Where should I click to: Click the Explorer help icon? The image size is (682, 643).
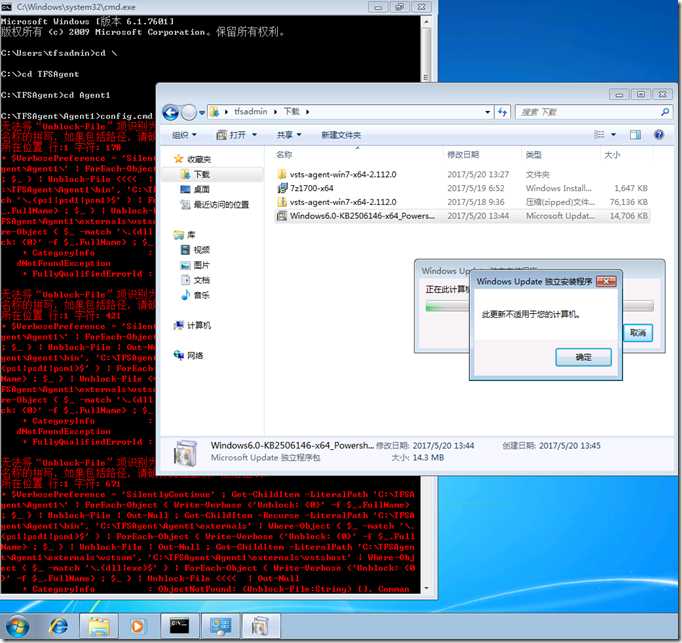coord(659,135)
